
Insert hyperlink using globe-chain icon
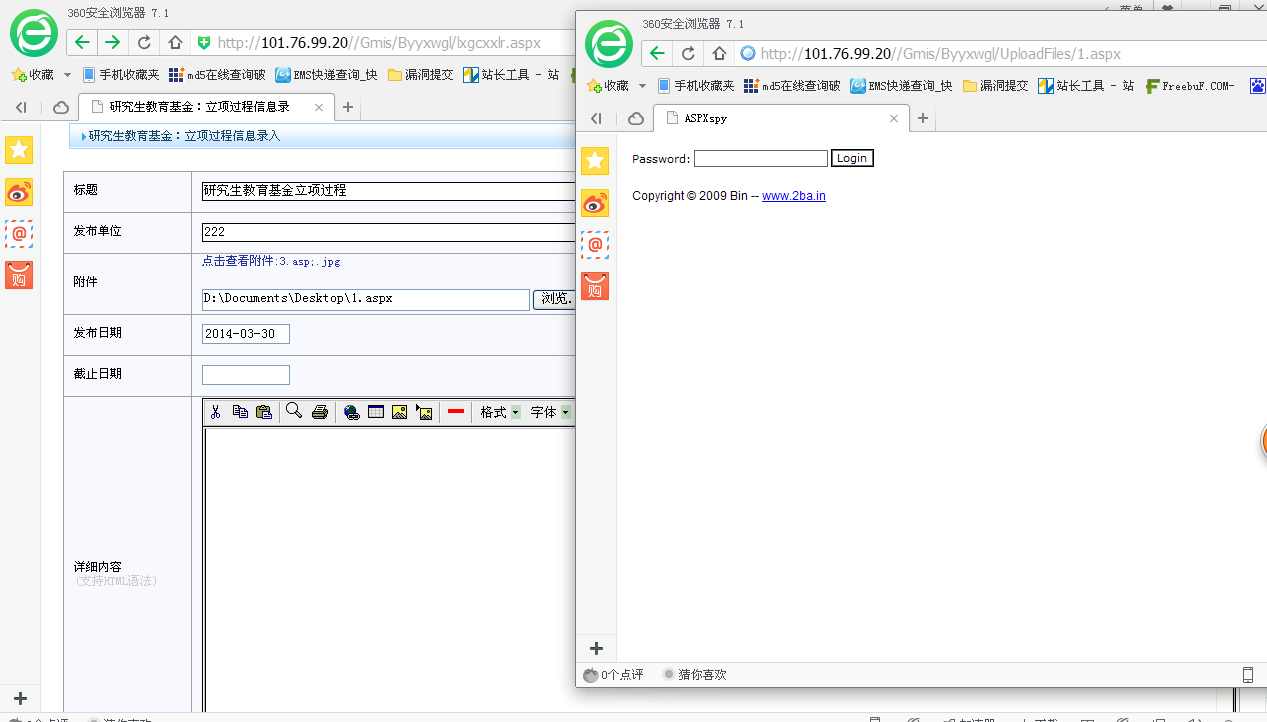[352, 412]
